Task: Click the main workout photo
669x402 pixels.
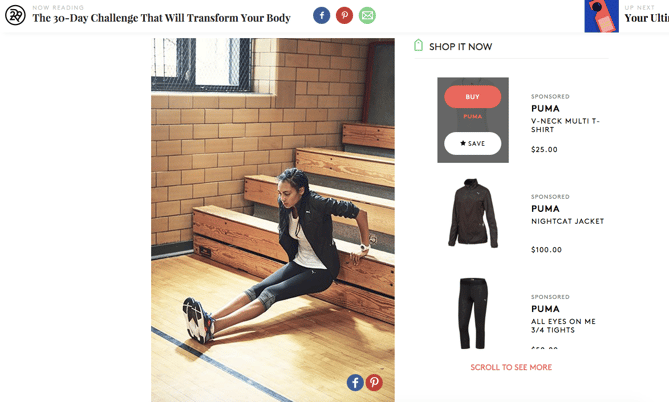Action: click(273, 220)
